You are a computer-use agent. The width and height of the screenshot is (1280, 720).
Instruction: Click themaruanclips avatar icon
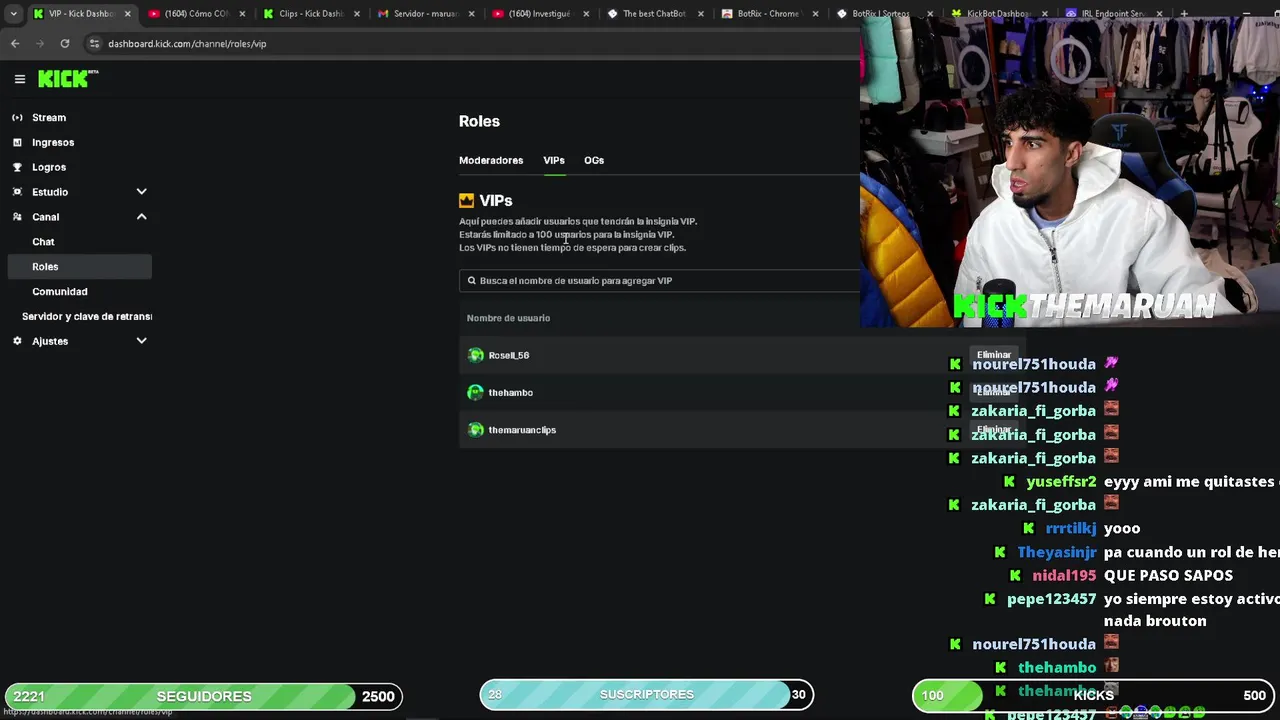476,430
